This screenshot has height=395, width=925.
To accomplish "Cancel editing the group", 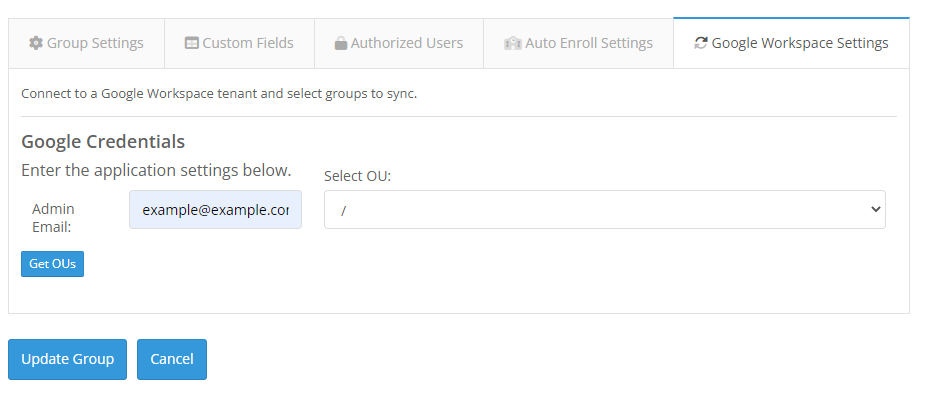I will (x=172, y=359).
